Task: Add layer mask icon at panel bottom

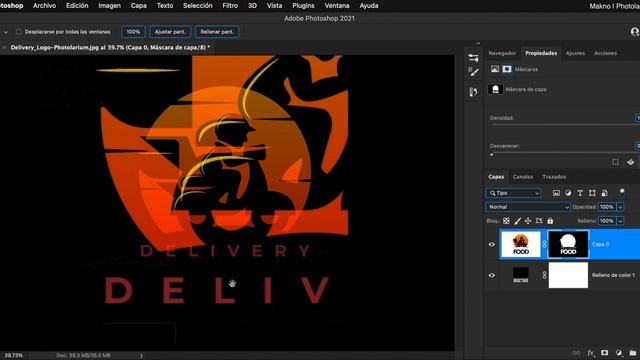Action: [604, 353]
